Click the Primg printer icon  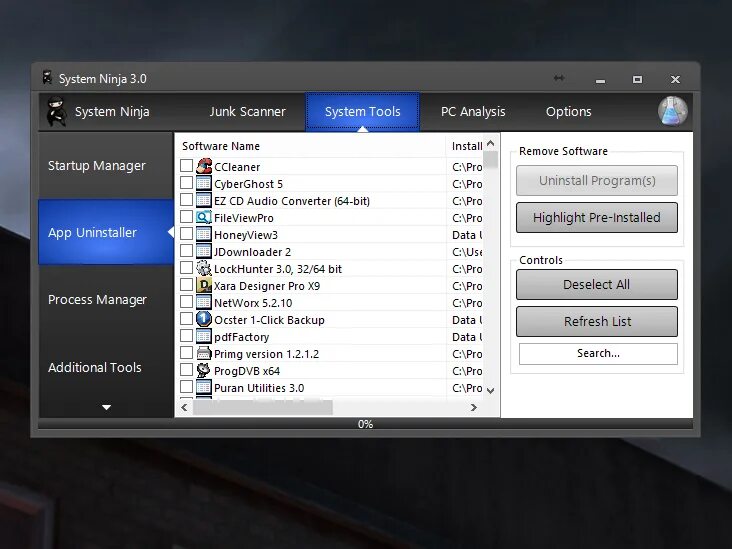[x=204, y=353]
